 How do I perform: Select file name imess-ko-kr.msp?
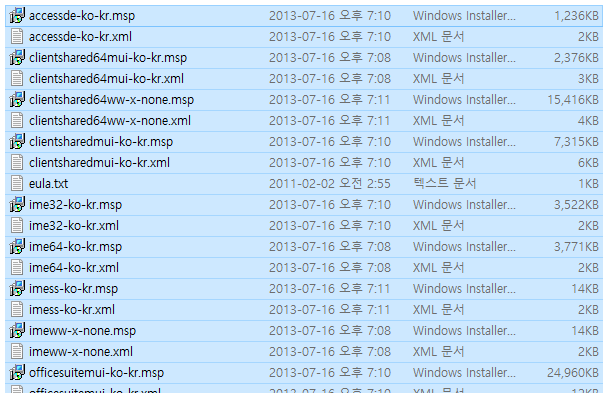[74, 289]
